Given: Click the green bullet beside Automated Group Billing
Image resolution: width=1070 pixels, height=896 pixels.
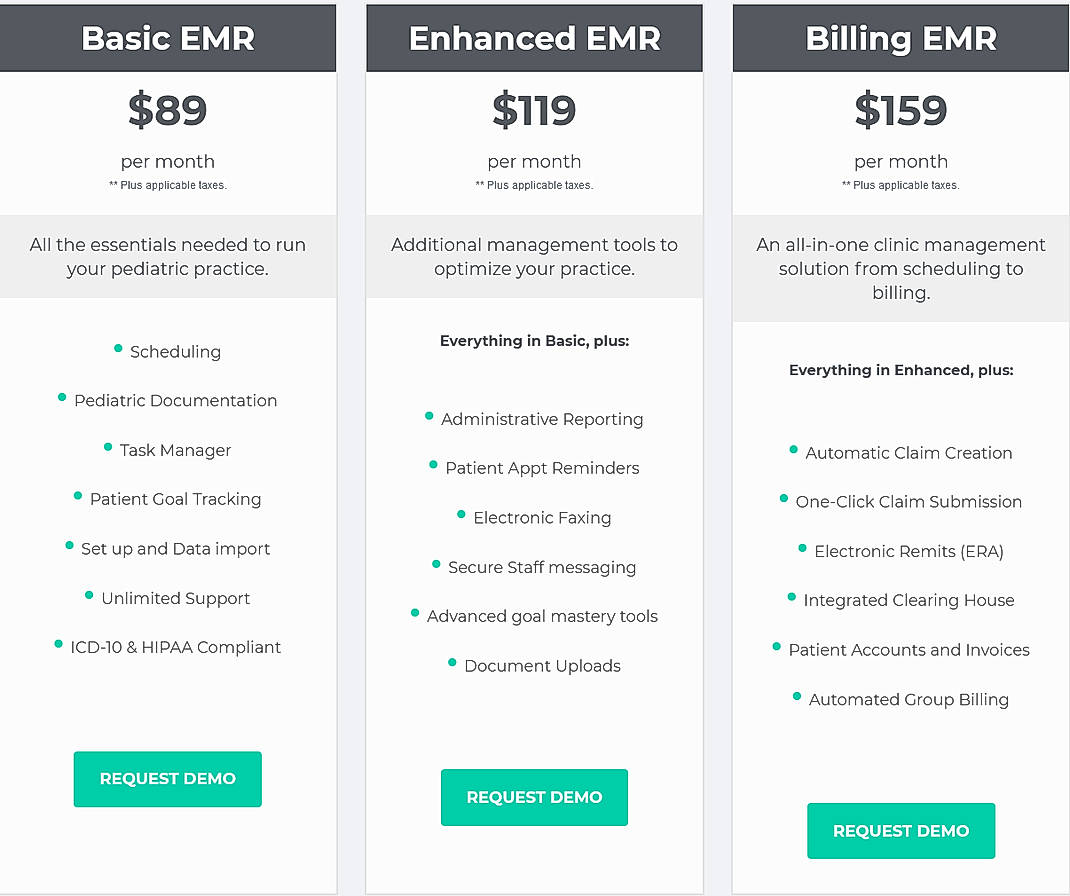Looking at the screenshot, I should (796, 698).
